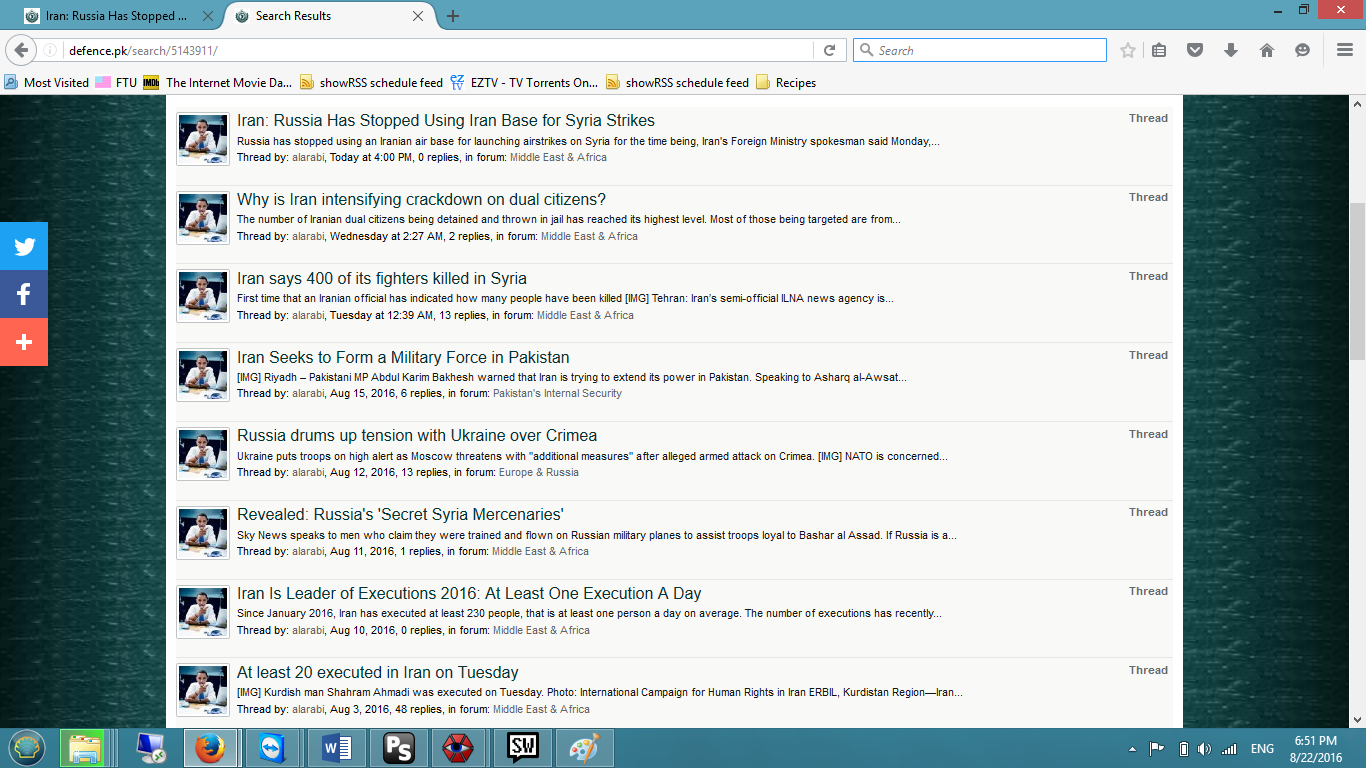1366x768 pixels.
Task: Open the Most Visited bookmarks folder
Action: (47, 83)
